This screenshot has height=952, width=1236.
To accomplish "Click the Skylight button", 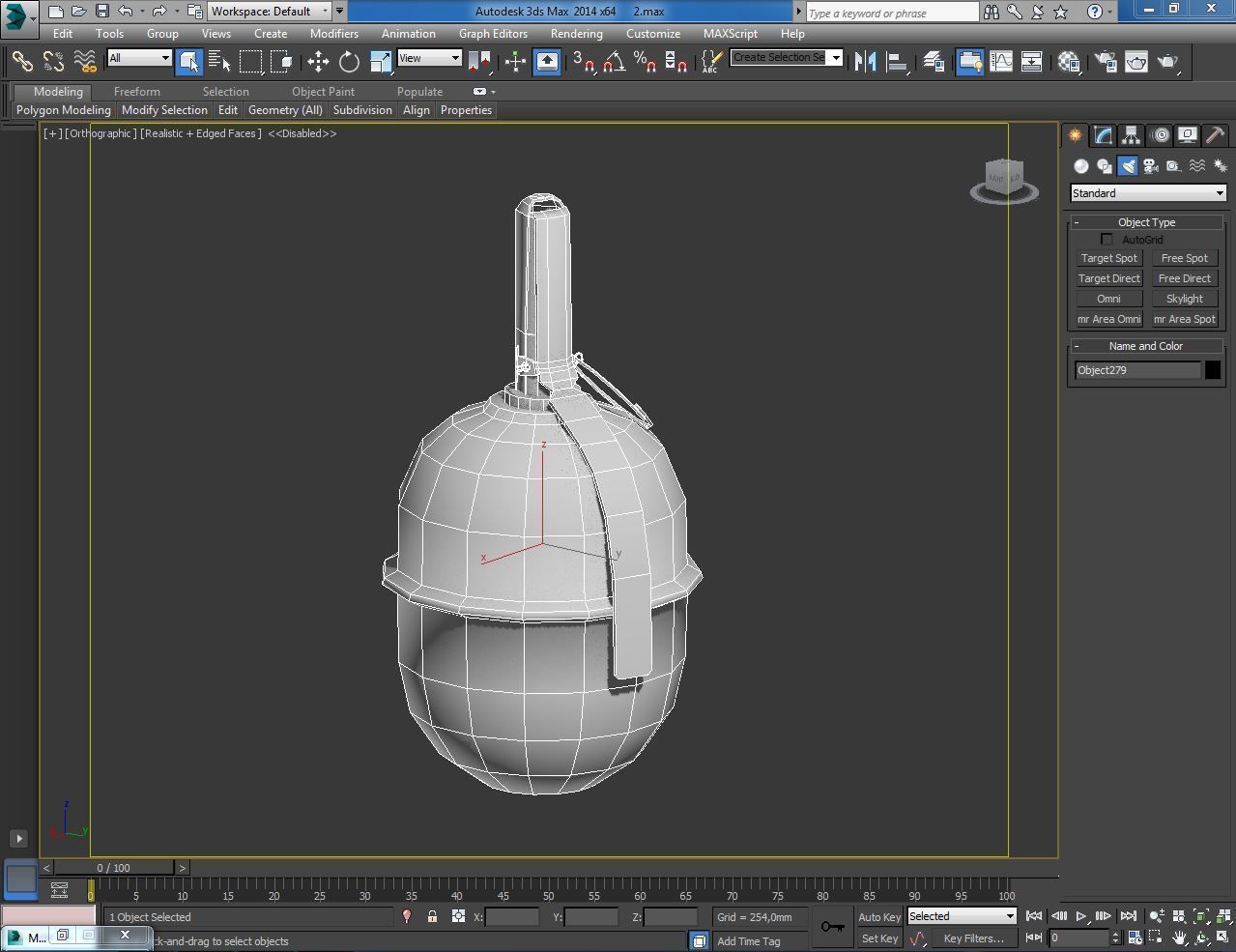I will 1184,299.
